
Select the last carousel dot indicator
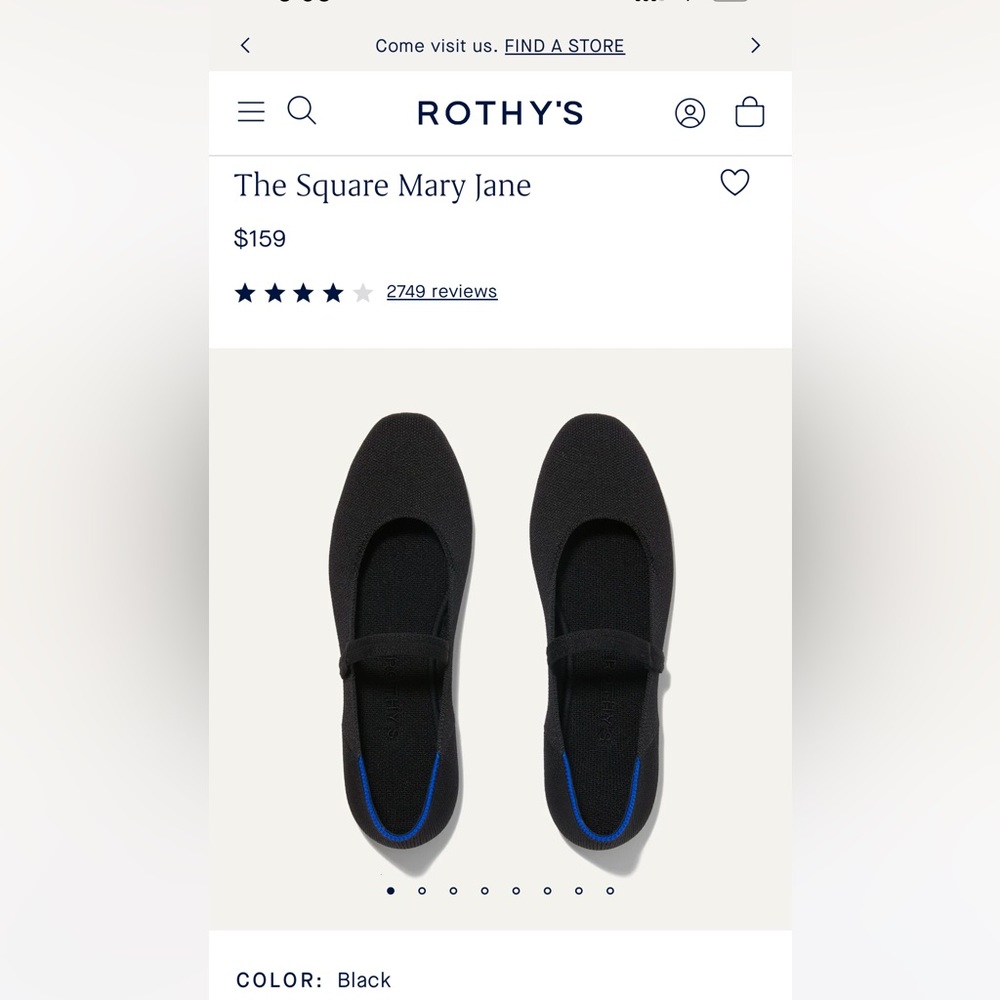tap(610, 889)
